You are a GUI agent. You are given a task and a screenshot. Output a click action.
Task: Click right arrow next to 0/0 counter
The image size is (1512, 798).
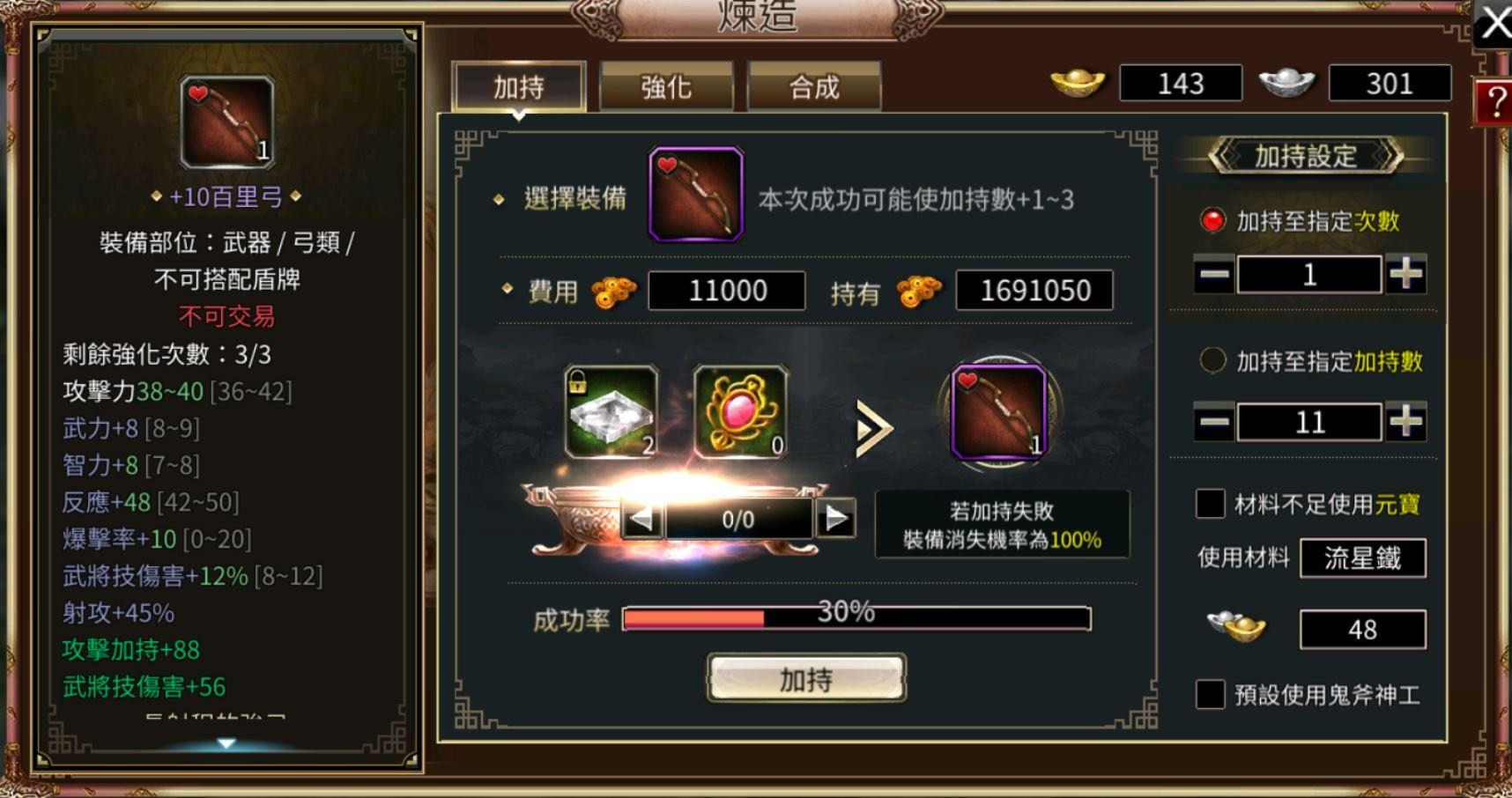coord(835,519)
